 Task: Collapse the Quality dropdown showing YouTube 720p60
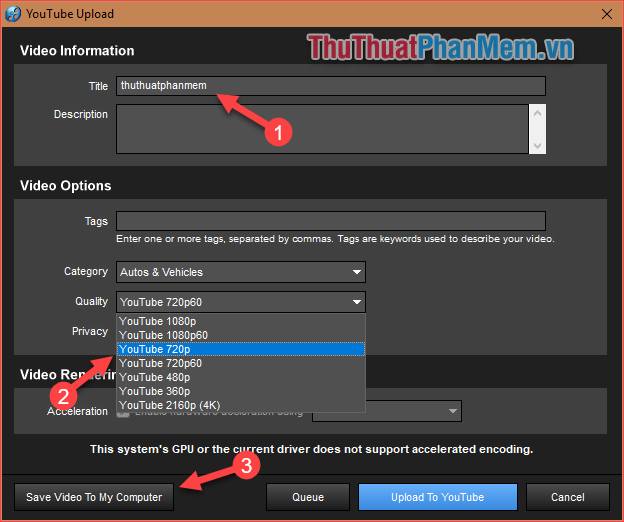pyautogui.click(x=241, y=302)
